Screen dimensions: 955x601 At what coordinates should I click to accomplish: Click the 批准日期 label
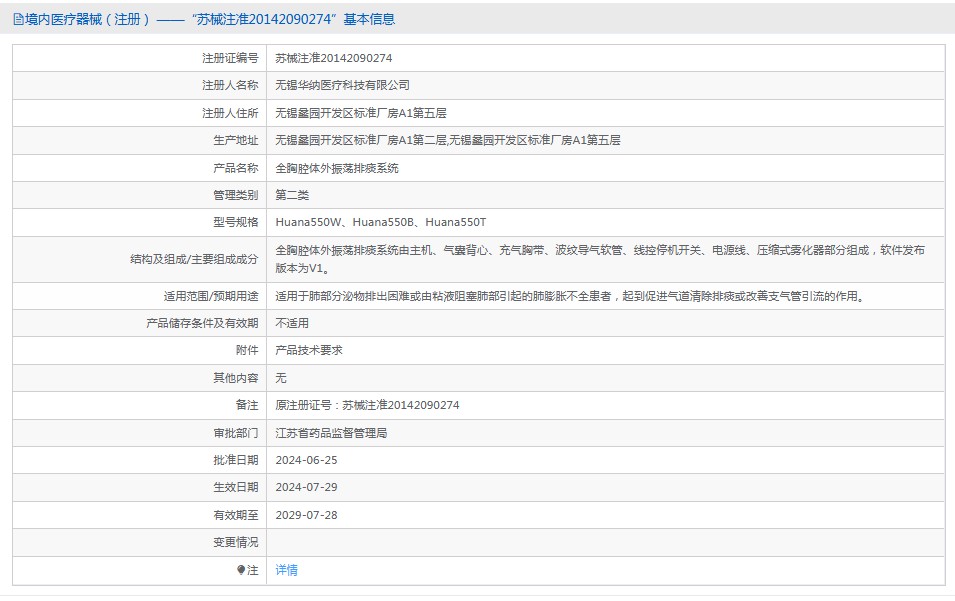[x=236, y=460]
